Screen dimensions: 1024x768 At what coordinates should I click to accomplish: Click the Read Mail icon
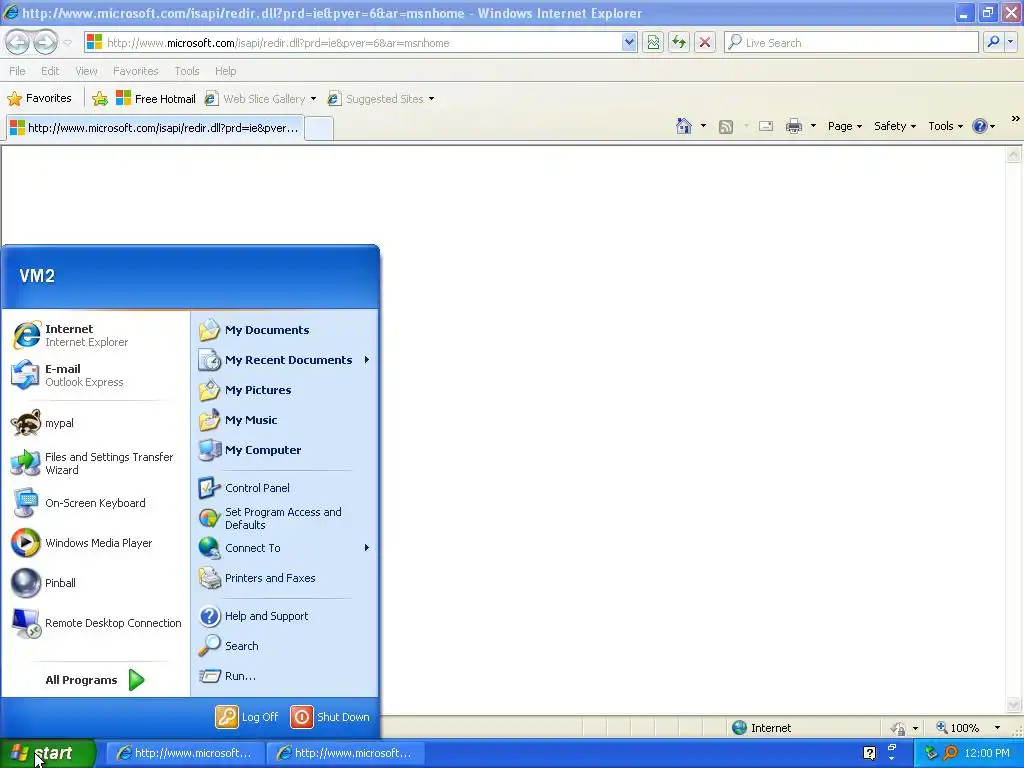tap(766, 126)
